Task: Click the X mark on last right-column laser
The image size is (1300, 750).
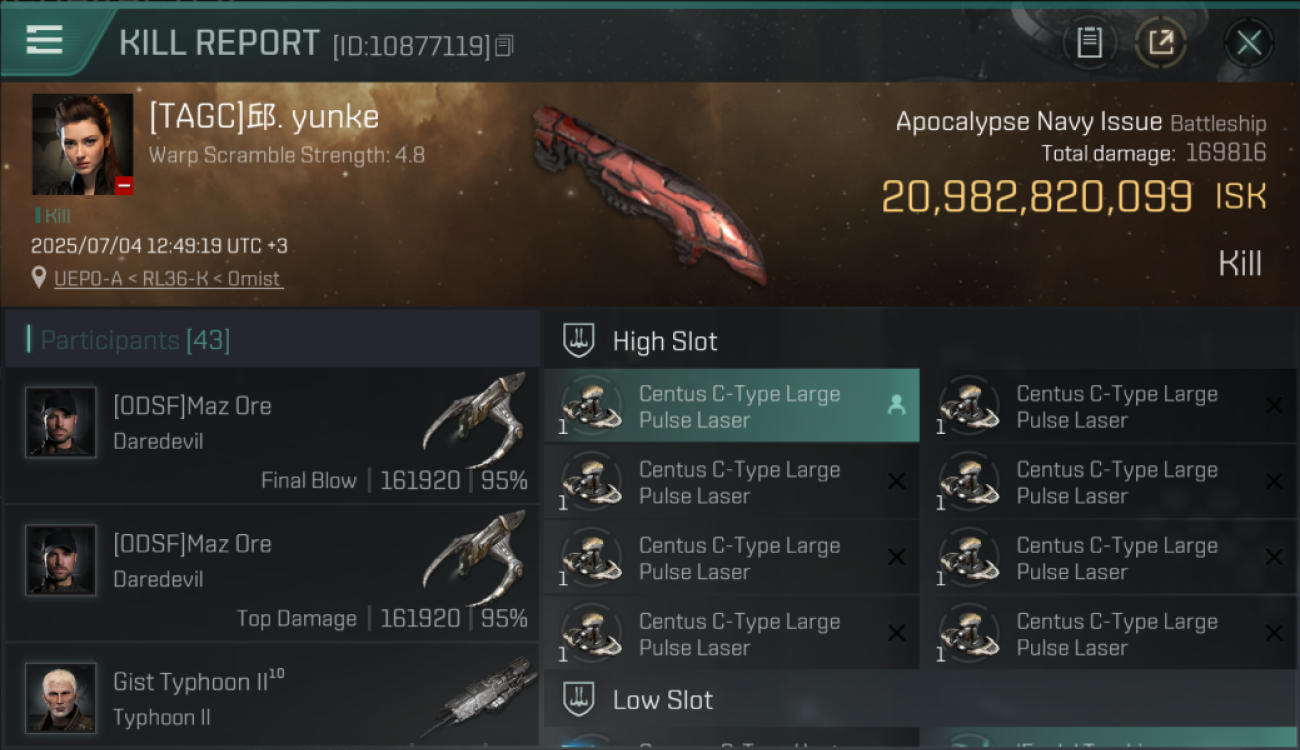Action: pyautogui.click(x=1274, y=632)
